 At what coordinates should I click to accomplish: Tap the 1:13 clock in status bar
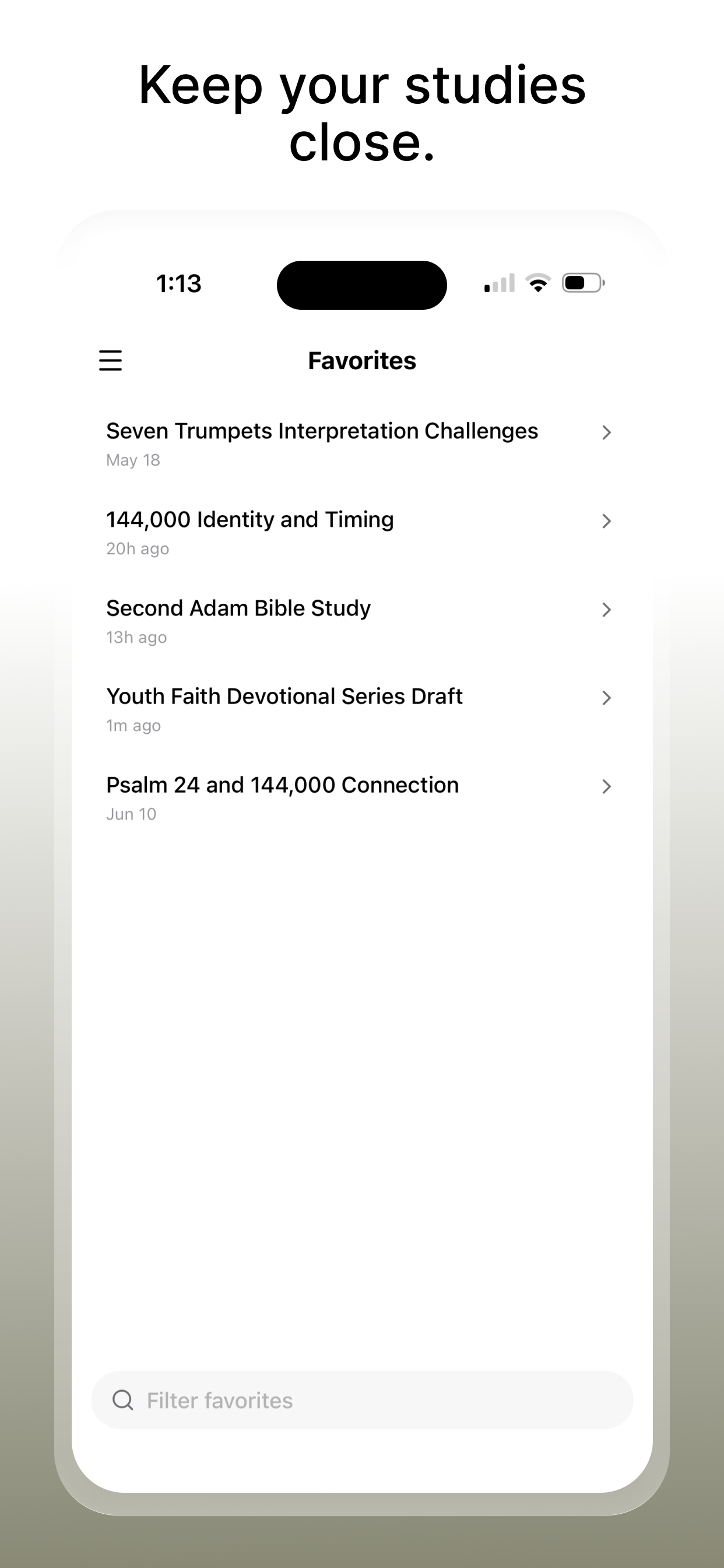pyautogui.click(x=178, y=283)
